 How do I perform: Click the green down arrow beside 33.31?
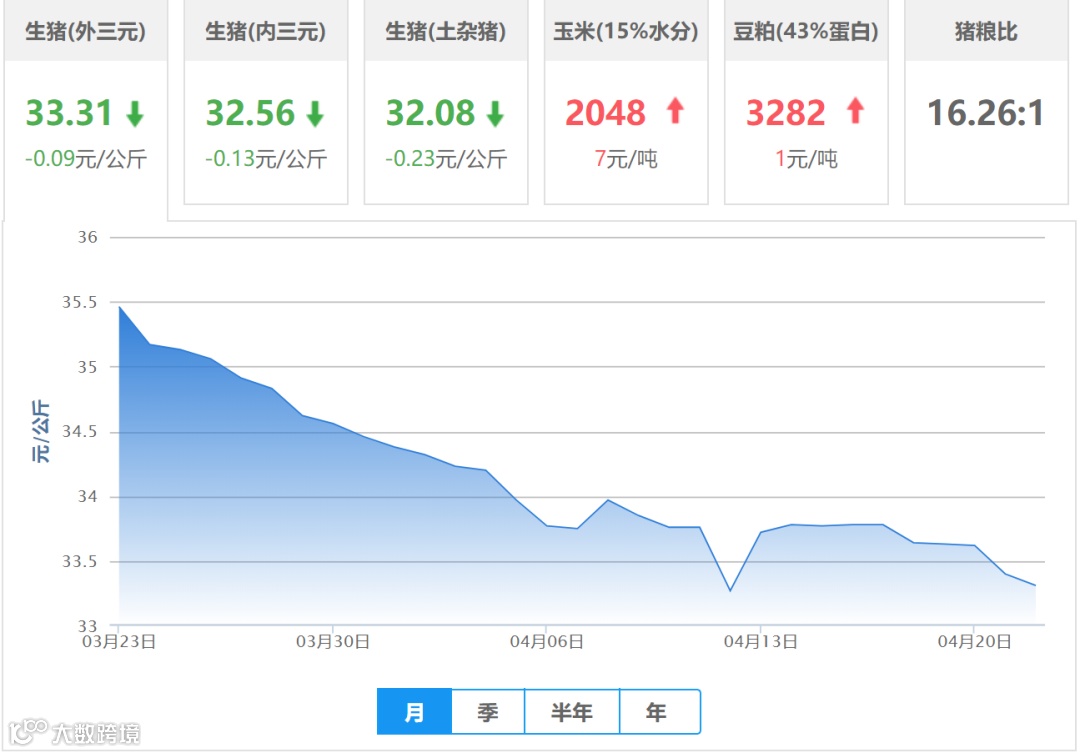(x=135, y=114)
